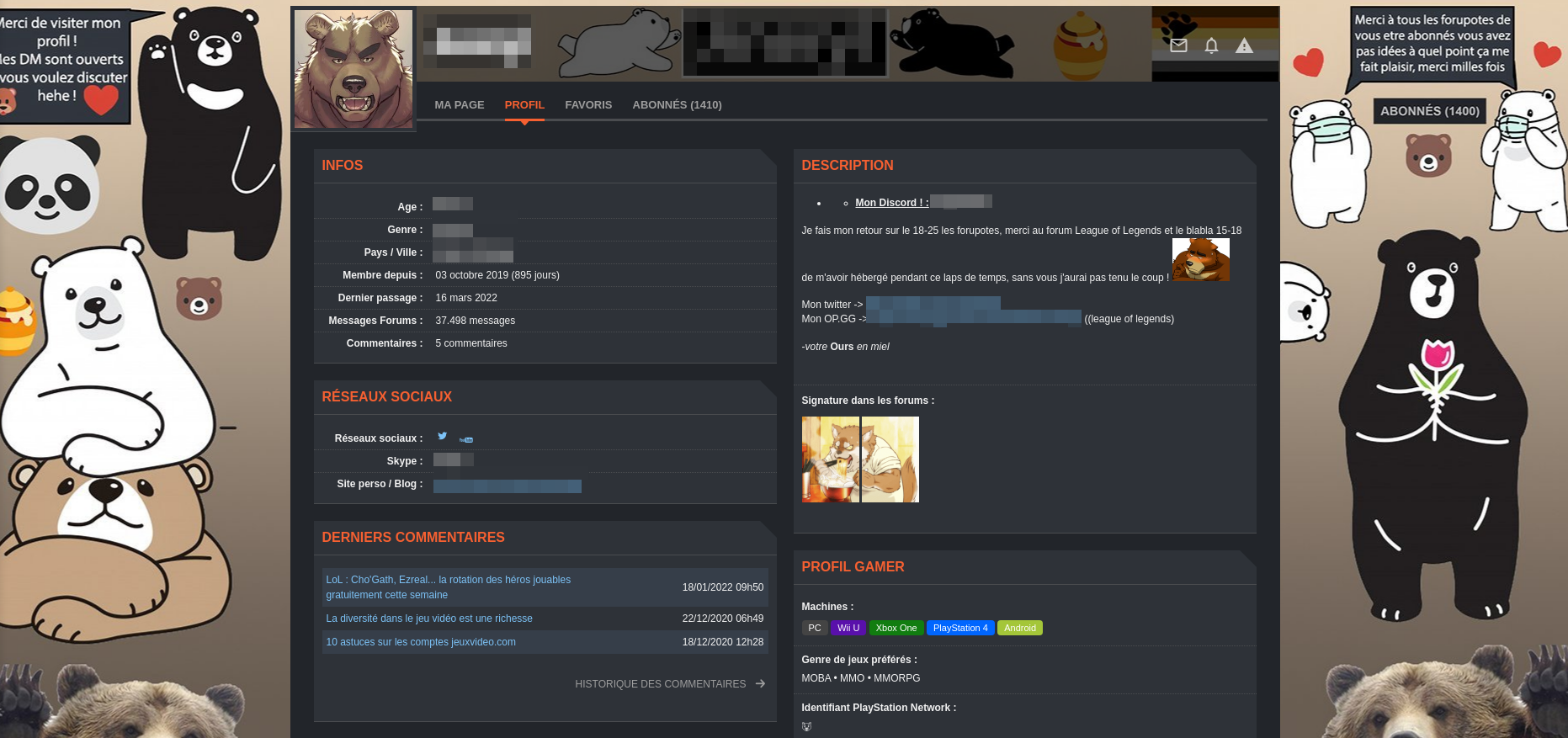
Task: Switch to the Ma Page tab
Action: (459, 105)
